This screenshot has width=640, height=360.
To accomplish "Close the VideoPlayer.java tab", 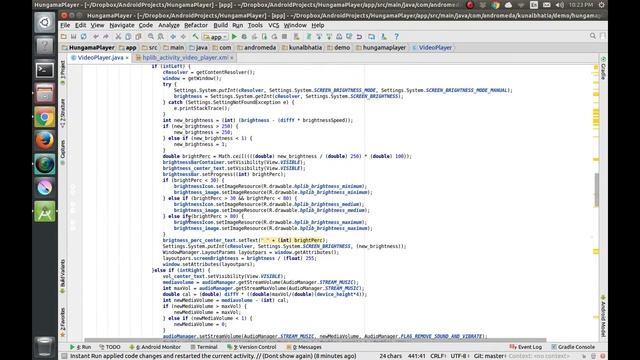I will click(127, 58).
